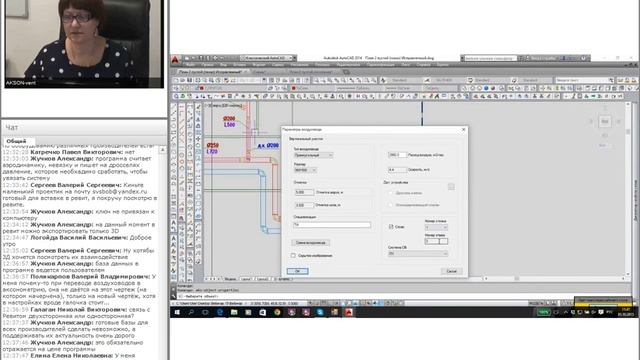Click drawing area vertical scrollbar
The image size is (640, 360).
coord(628,189)
